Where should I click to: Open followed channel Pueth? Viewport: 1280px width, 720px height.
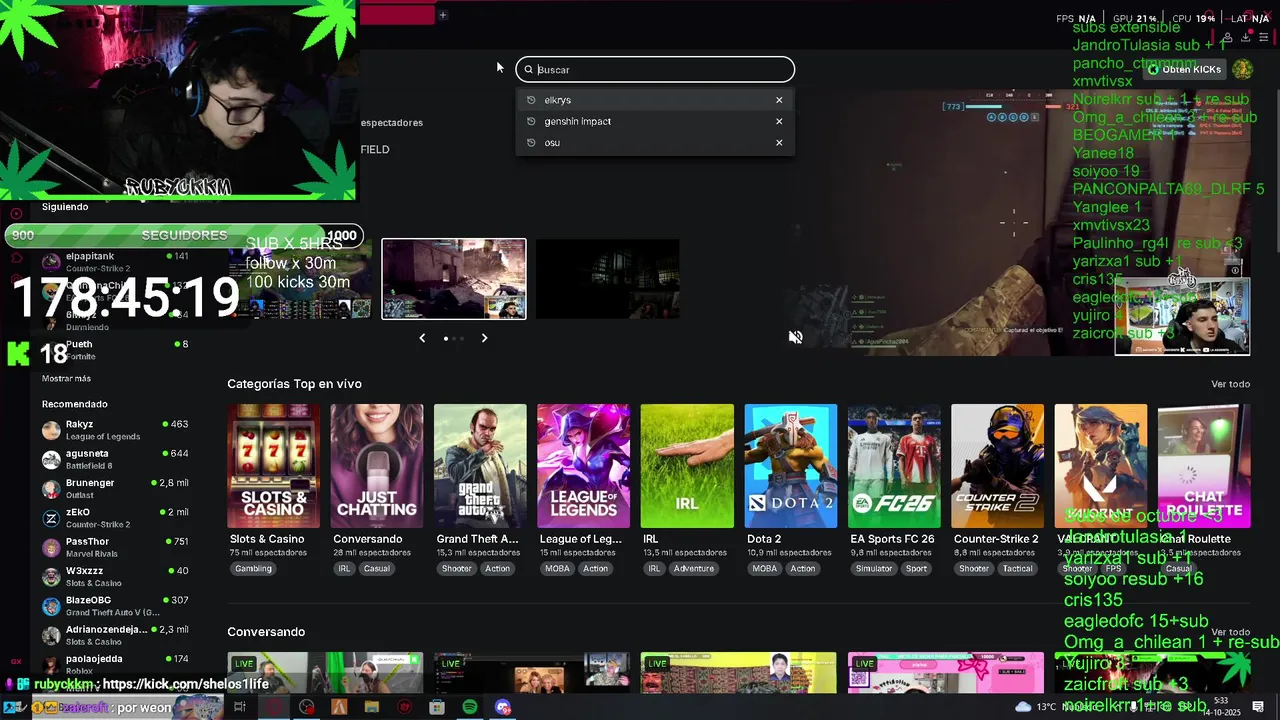tap(115, 349)
